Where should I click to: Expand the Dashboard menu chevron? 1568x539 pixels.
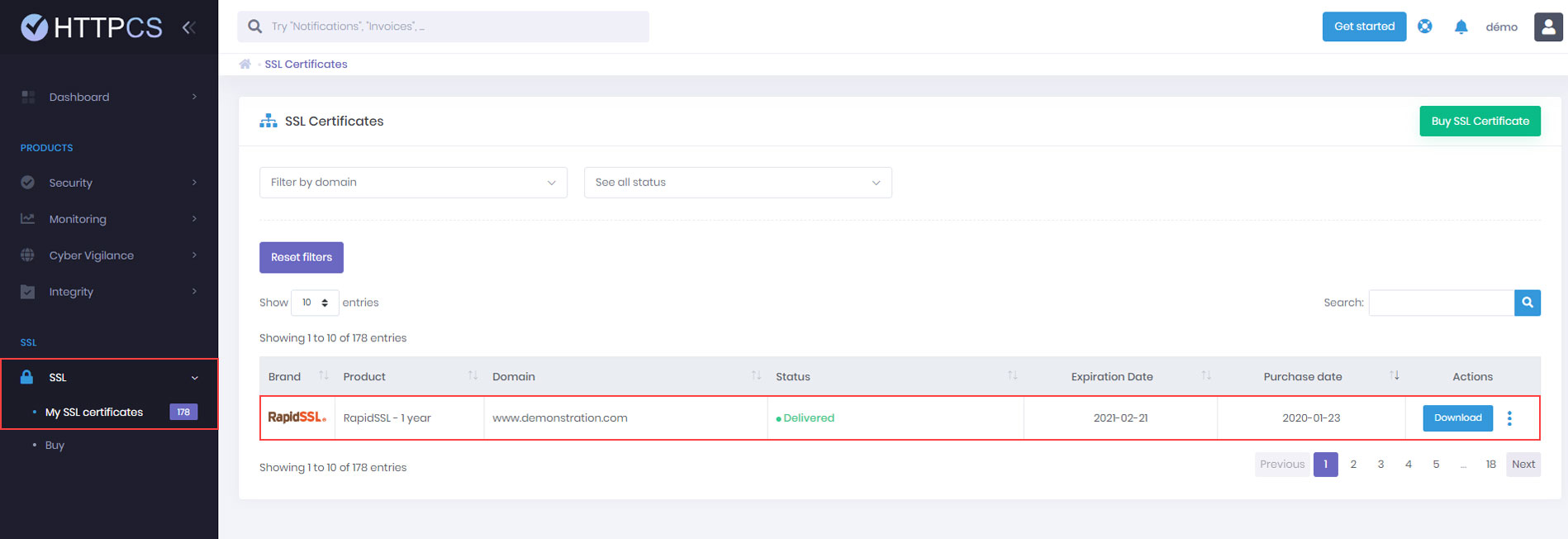click(195, 97)
